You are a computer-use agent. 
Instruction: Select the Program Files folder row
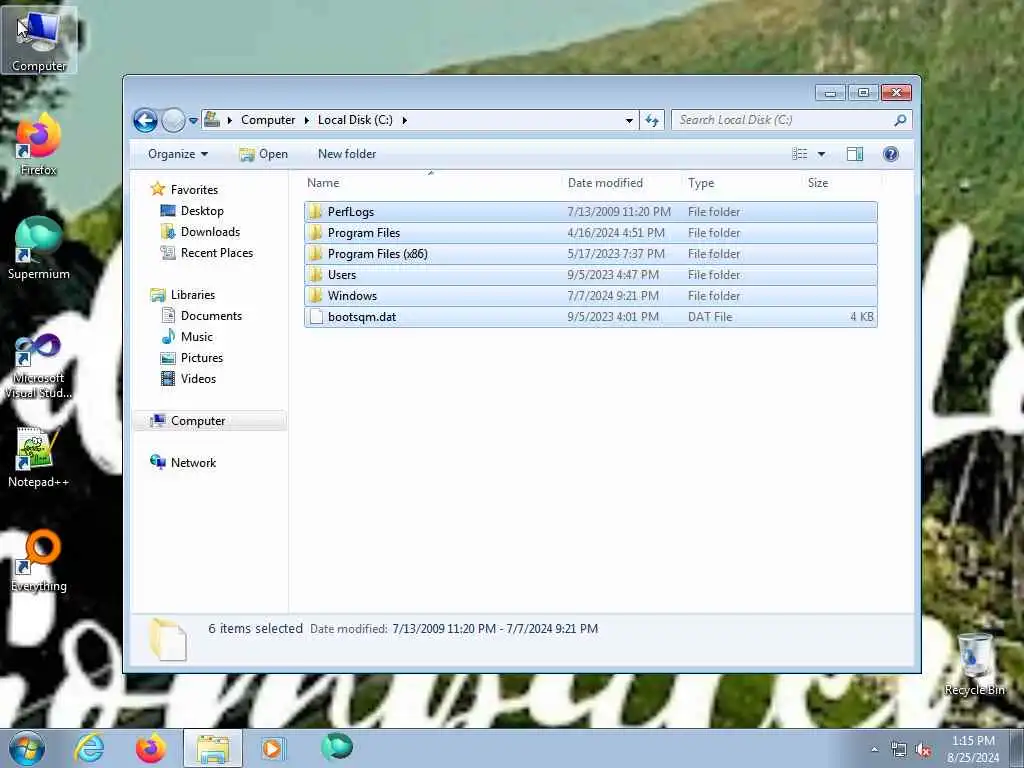(x=590, y=232)
